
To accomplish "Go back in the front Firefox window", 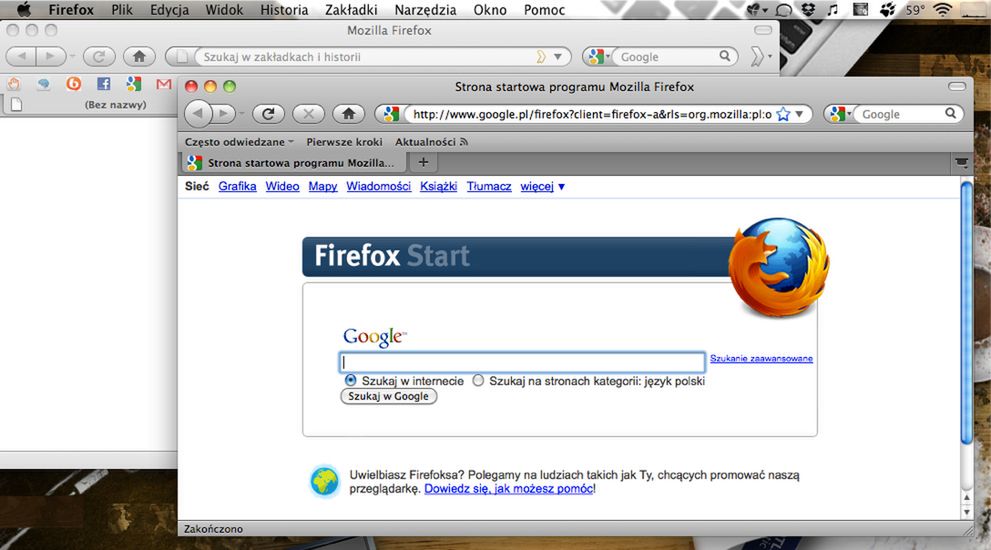I will (x=198, y=114).
